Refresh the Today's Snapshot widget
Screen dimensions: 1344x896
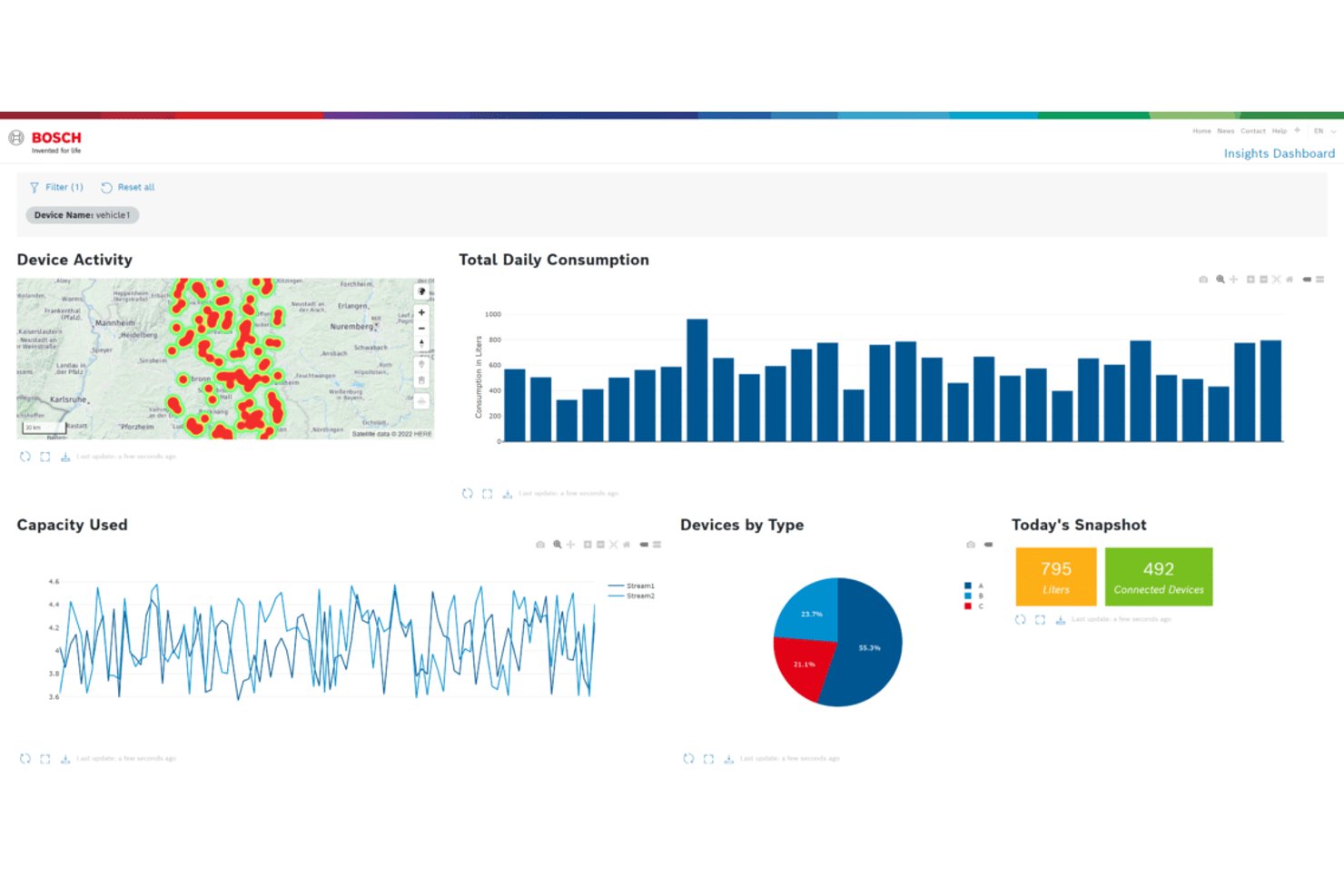pos(1021,620)
